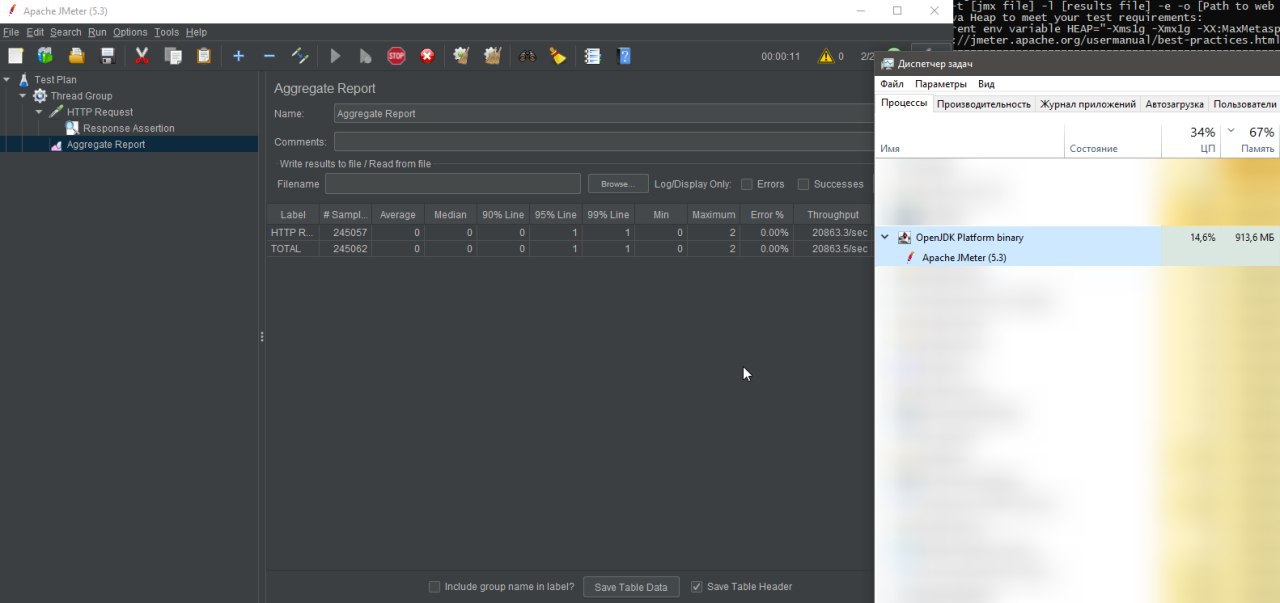1280x603 pixels.
Task: Uncheck Save Table Header checkbox
Action: tap(697, 587)
